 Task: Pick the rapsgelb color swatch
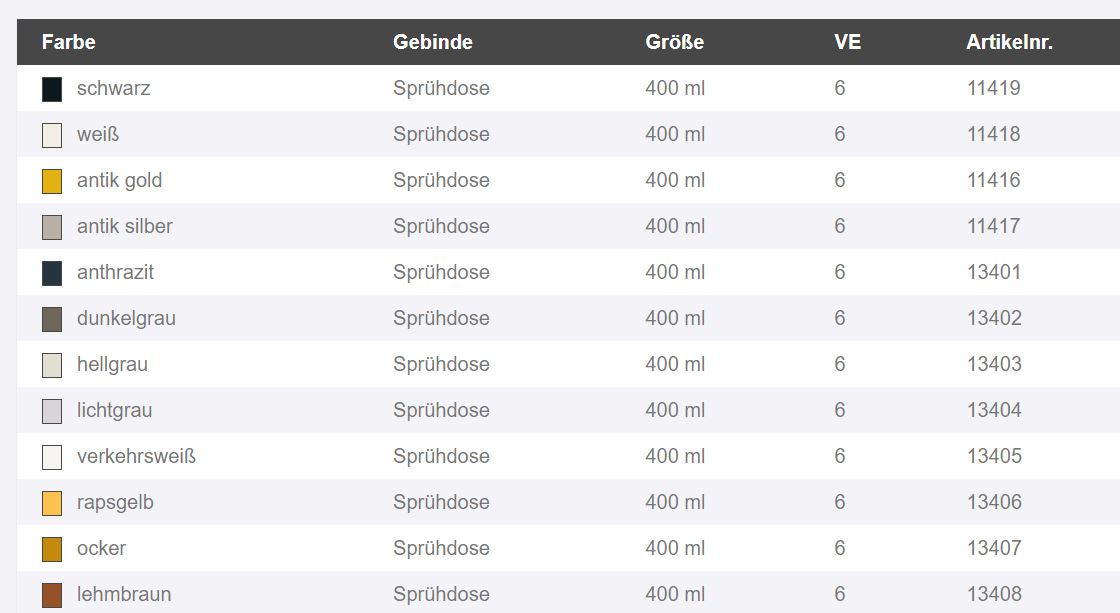(x=52, y=503)
